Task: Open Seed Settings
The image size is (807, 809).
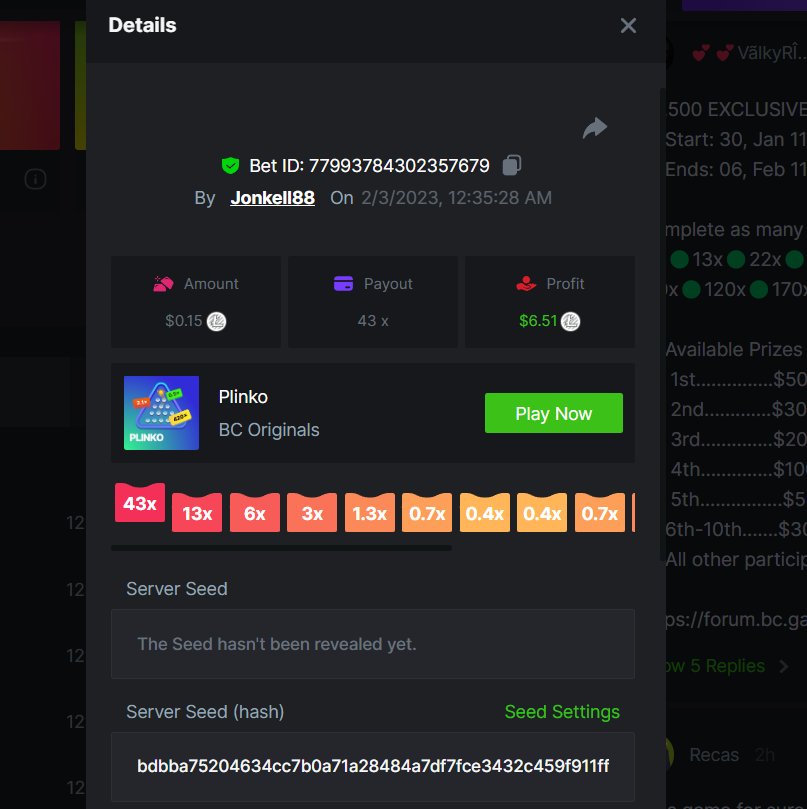Action: pos(562,712)
